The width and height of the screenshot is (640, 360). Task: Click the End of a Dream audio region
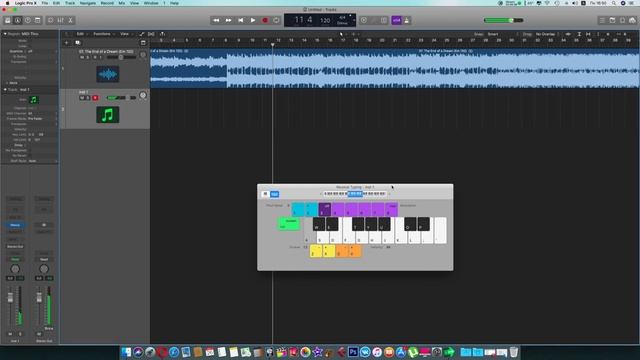pos(394,68)
